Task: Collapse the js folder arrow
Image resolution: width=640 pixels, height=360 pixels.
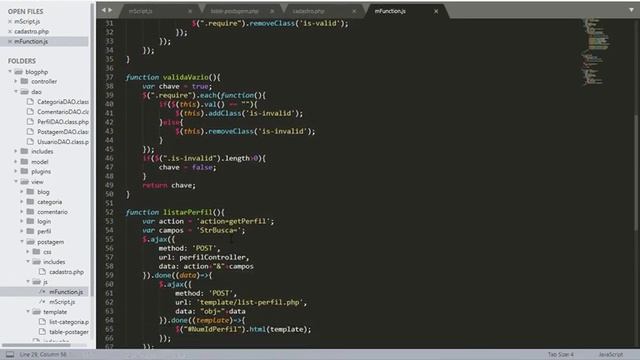Action: point(28,282)
